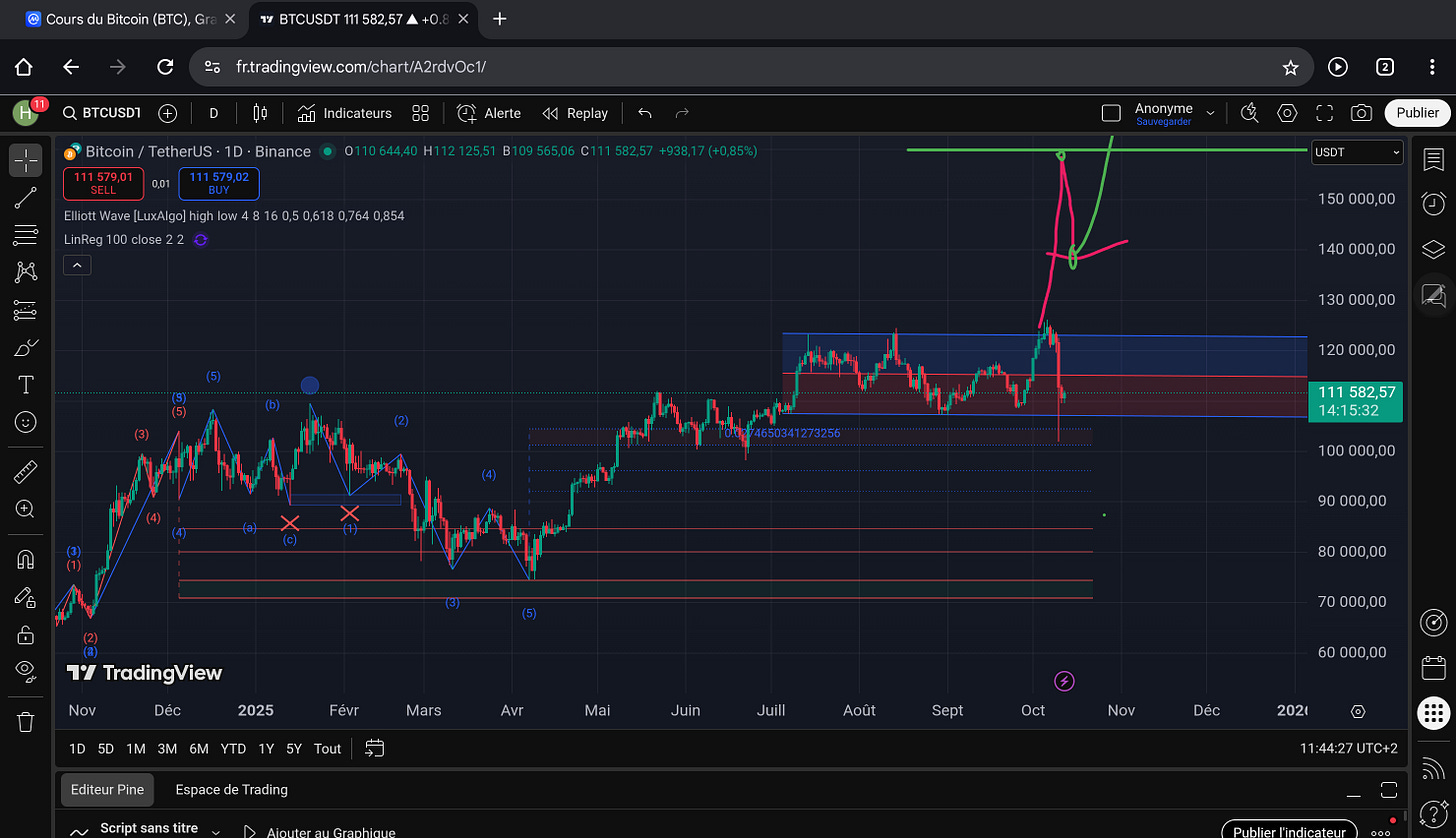Delete drawings with the trash icon

(x=26, y=721)
